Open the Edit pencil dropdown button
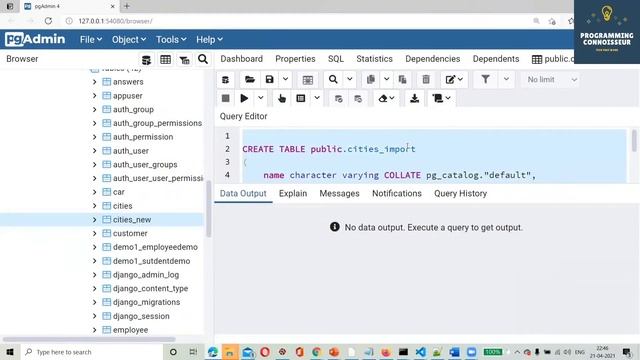Viewport: 640px width, 360px height. pos(454,80)
